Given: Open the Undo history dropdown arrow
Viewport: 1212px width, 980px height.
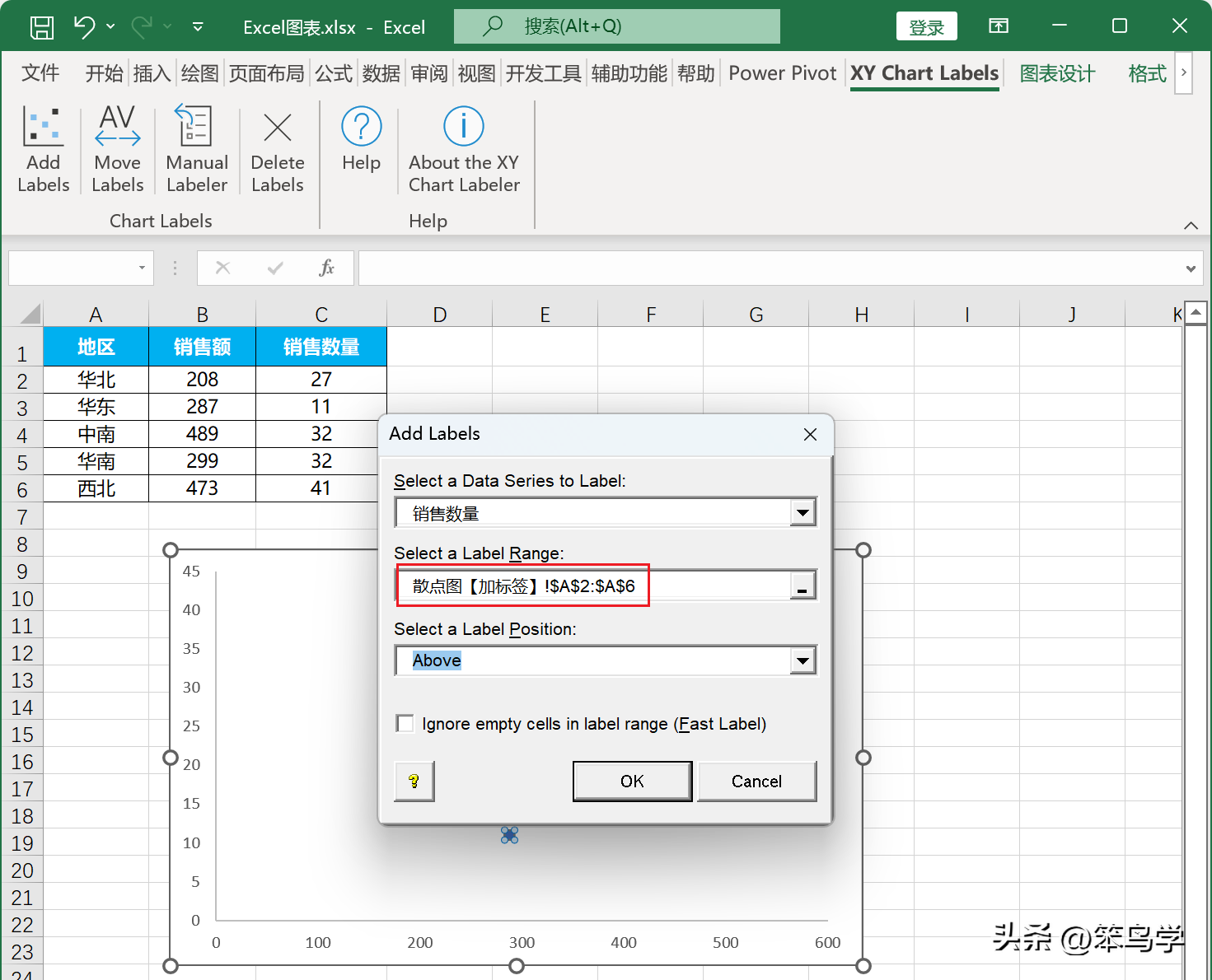Looking at the screenshot, I should click(110, 27).
